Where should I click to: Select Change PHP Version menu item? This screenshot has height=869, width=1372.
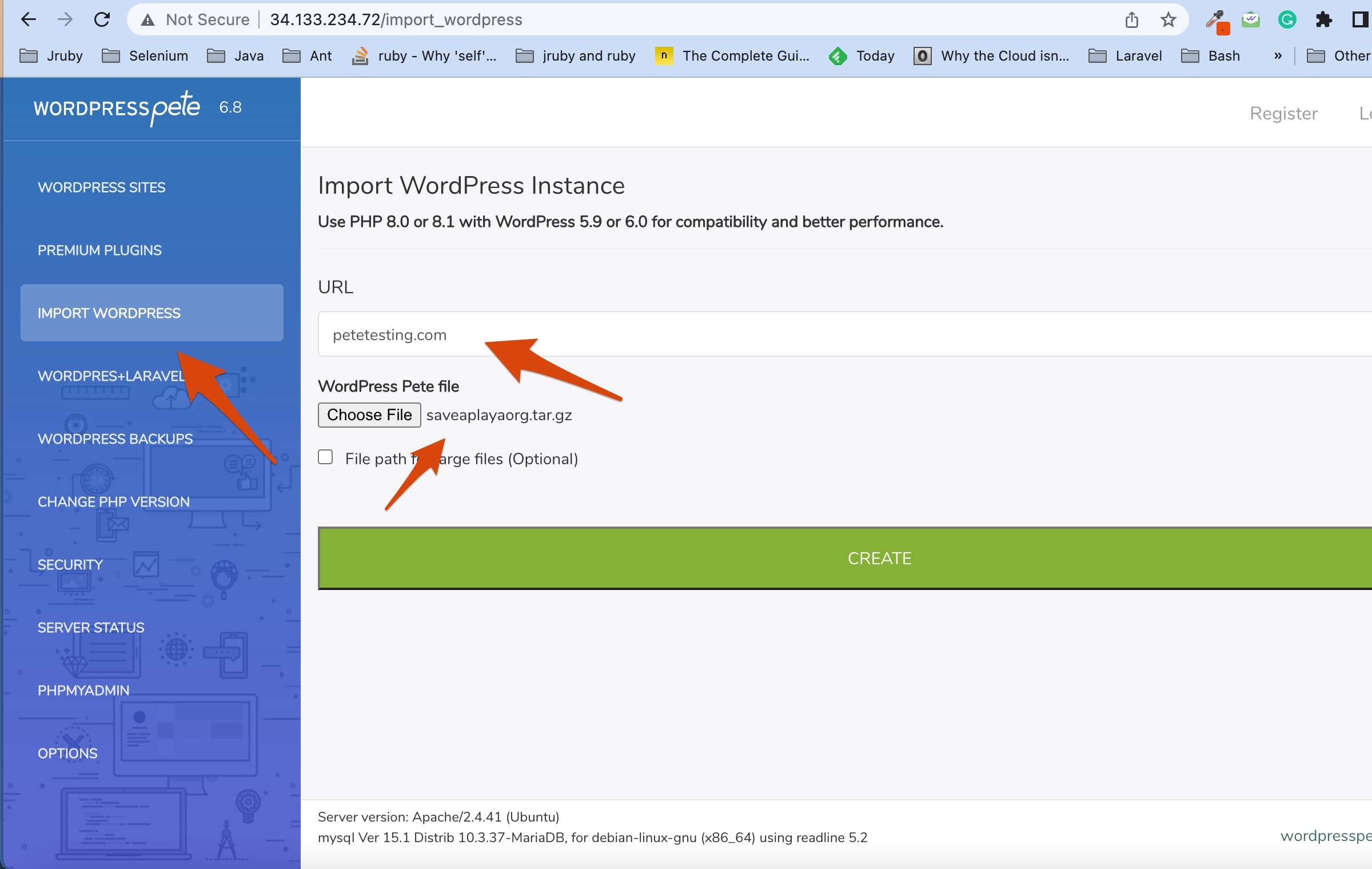[x=113, y=501]
